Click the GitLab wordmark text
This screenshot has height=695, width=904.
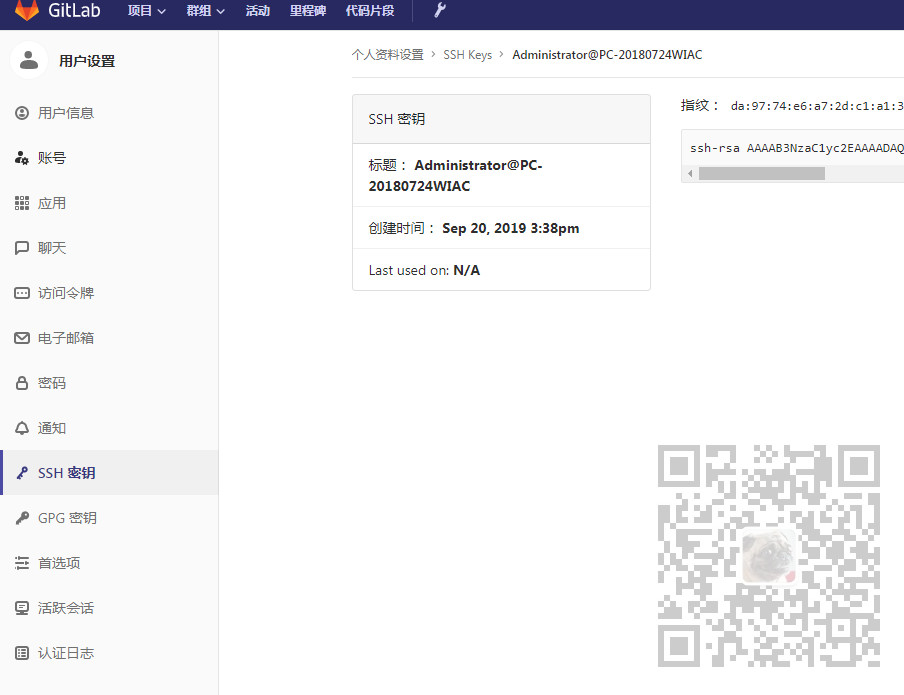(x=74, y=10)
